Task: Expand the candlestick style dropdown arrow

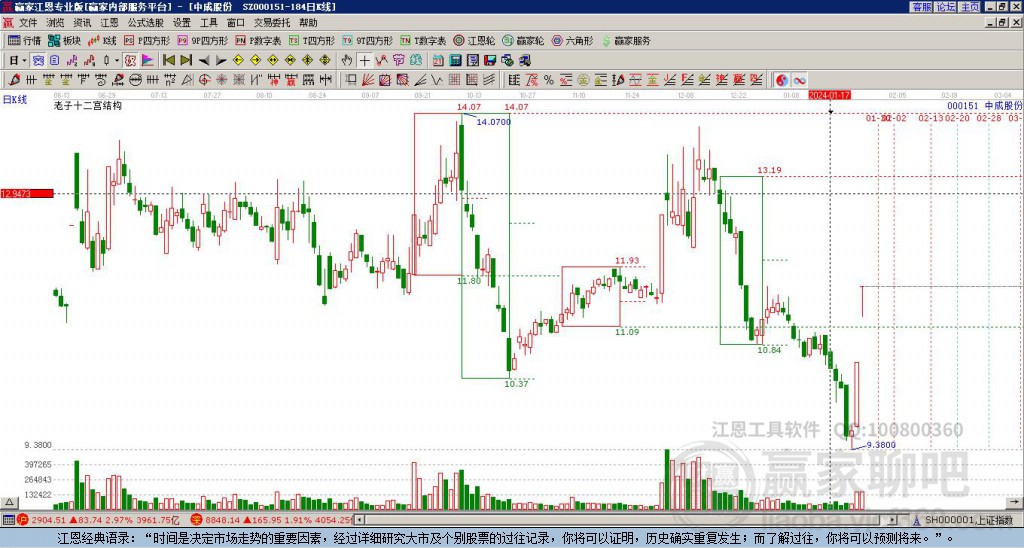Action: coord(117,60)
